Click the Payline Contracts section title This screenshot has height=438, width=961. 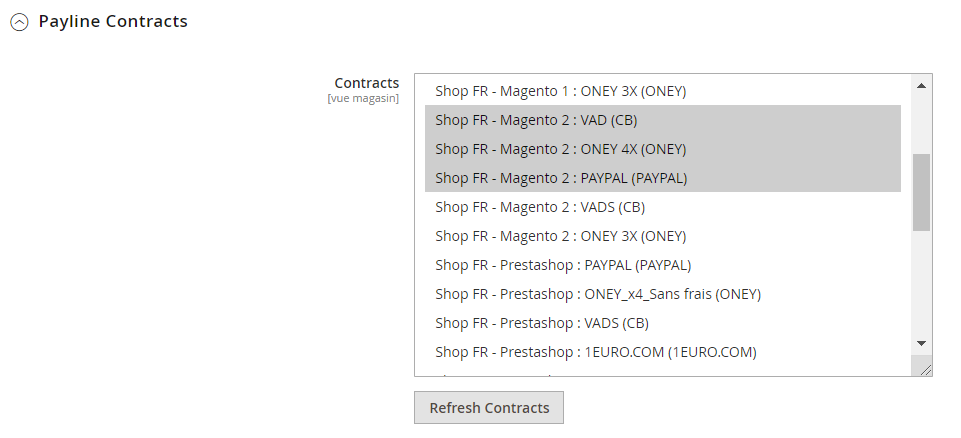click(x=113, y=21)
